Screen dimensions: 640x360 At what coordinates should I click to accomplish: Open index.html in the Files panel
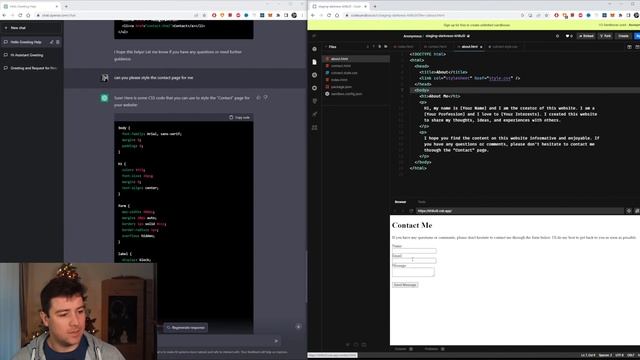click(356, 80)
